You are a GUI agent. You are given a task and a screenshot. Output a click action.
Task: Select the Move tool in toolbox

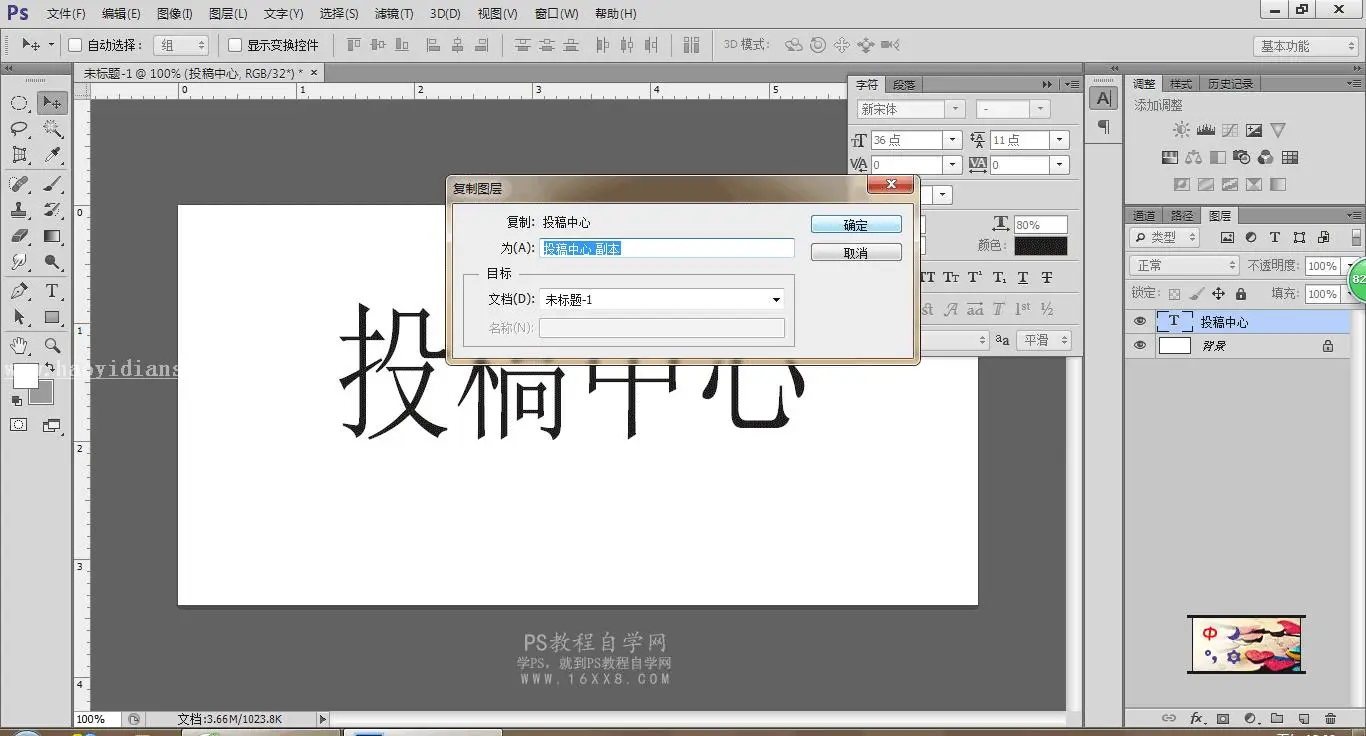[x=52, y=103]
